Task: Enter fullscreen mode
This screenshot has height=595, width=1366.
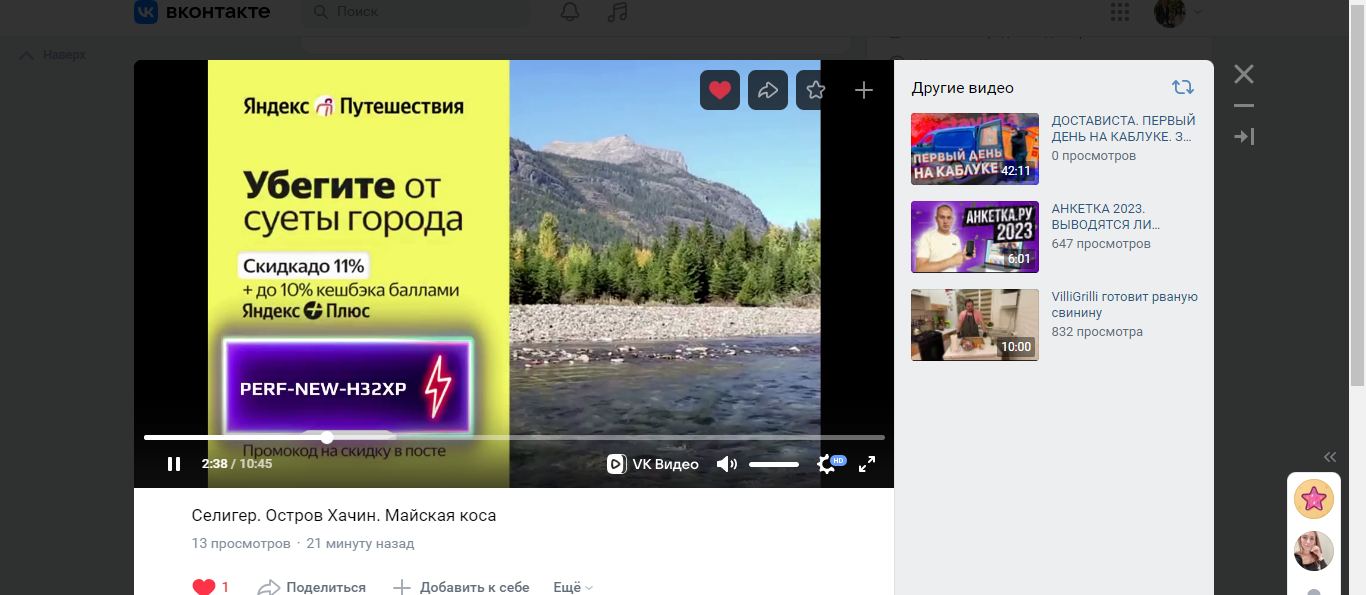Action: pyautogui.click(x=867, y=464)
